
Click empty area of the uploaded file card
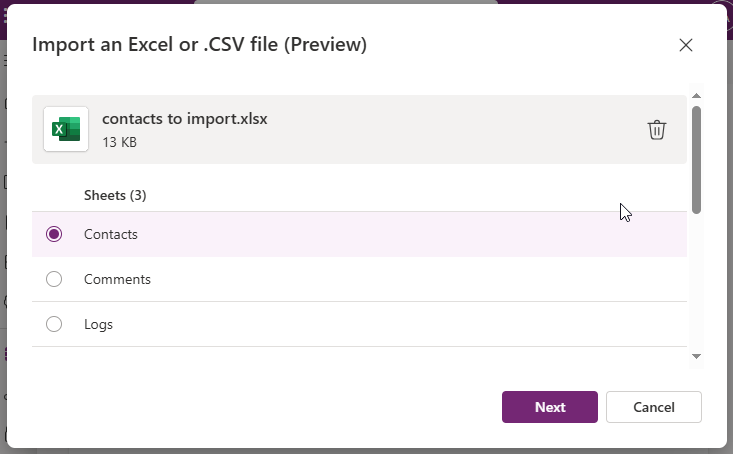[450, 130]
